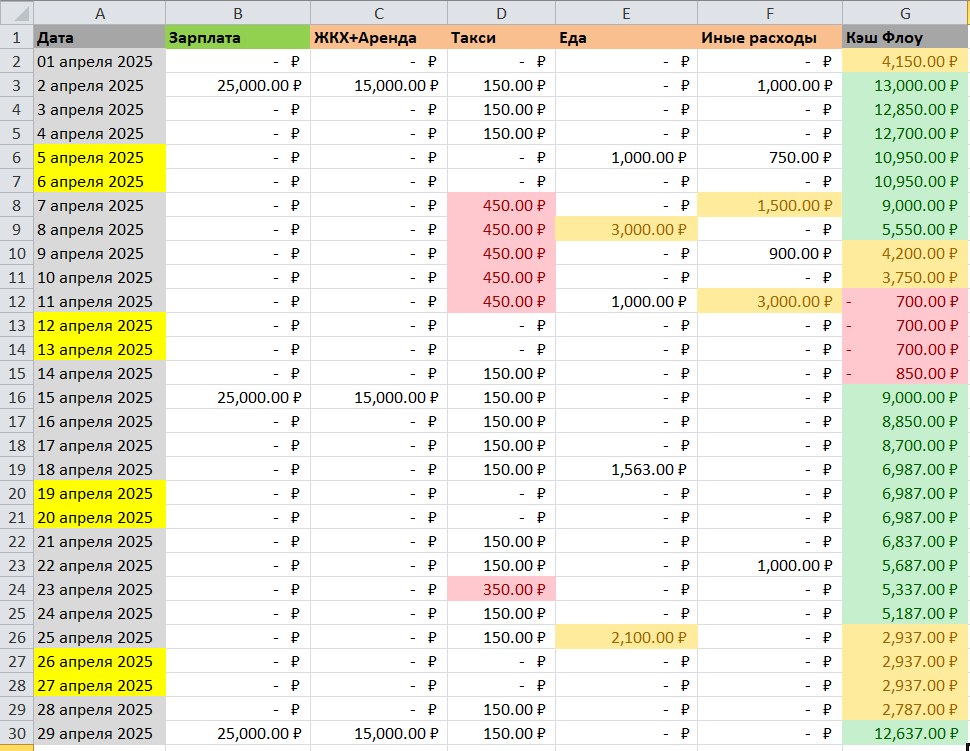Select column C header

379,13
